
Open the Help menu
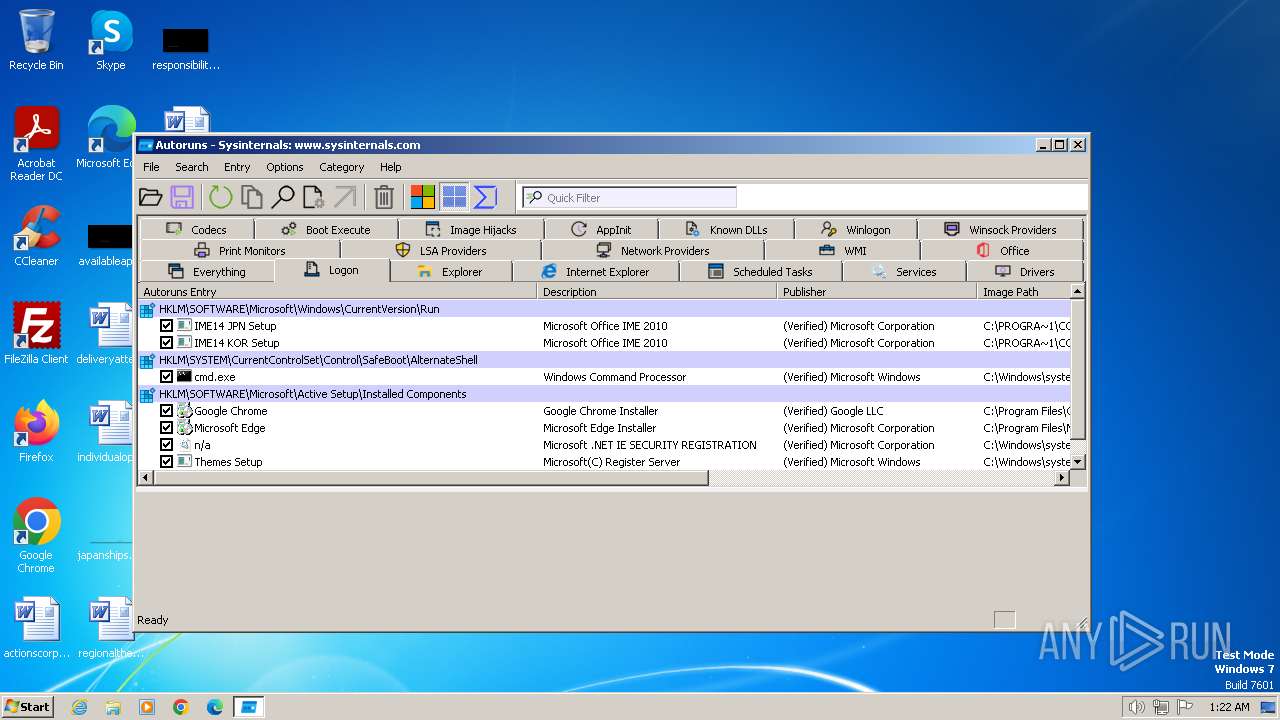(x=391, y=167)
